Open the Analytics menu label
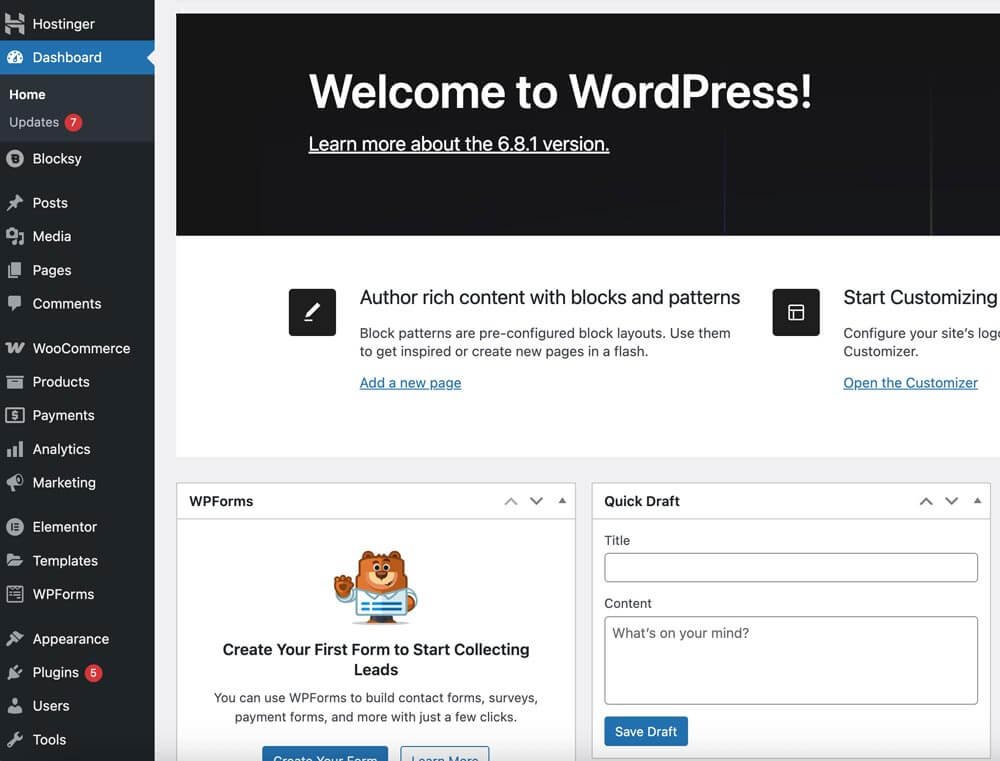The image size is (1000, 761). 62,449
